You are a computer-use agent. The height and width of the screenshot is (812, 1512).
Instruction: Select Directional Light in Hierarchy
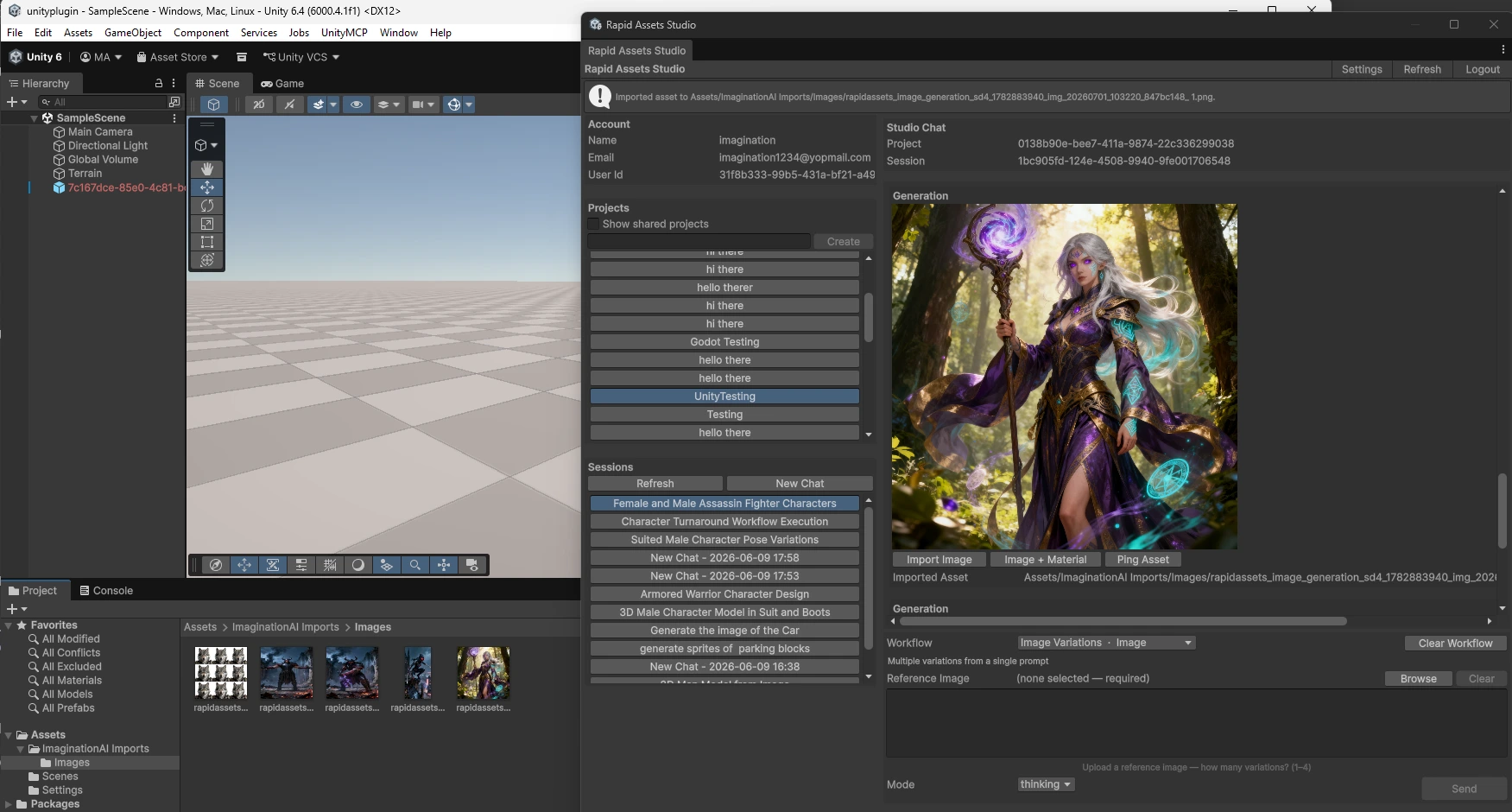click(108, 146)
